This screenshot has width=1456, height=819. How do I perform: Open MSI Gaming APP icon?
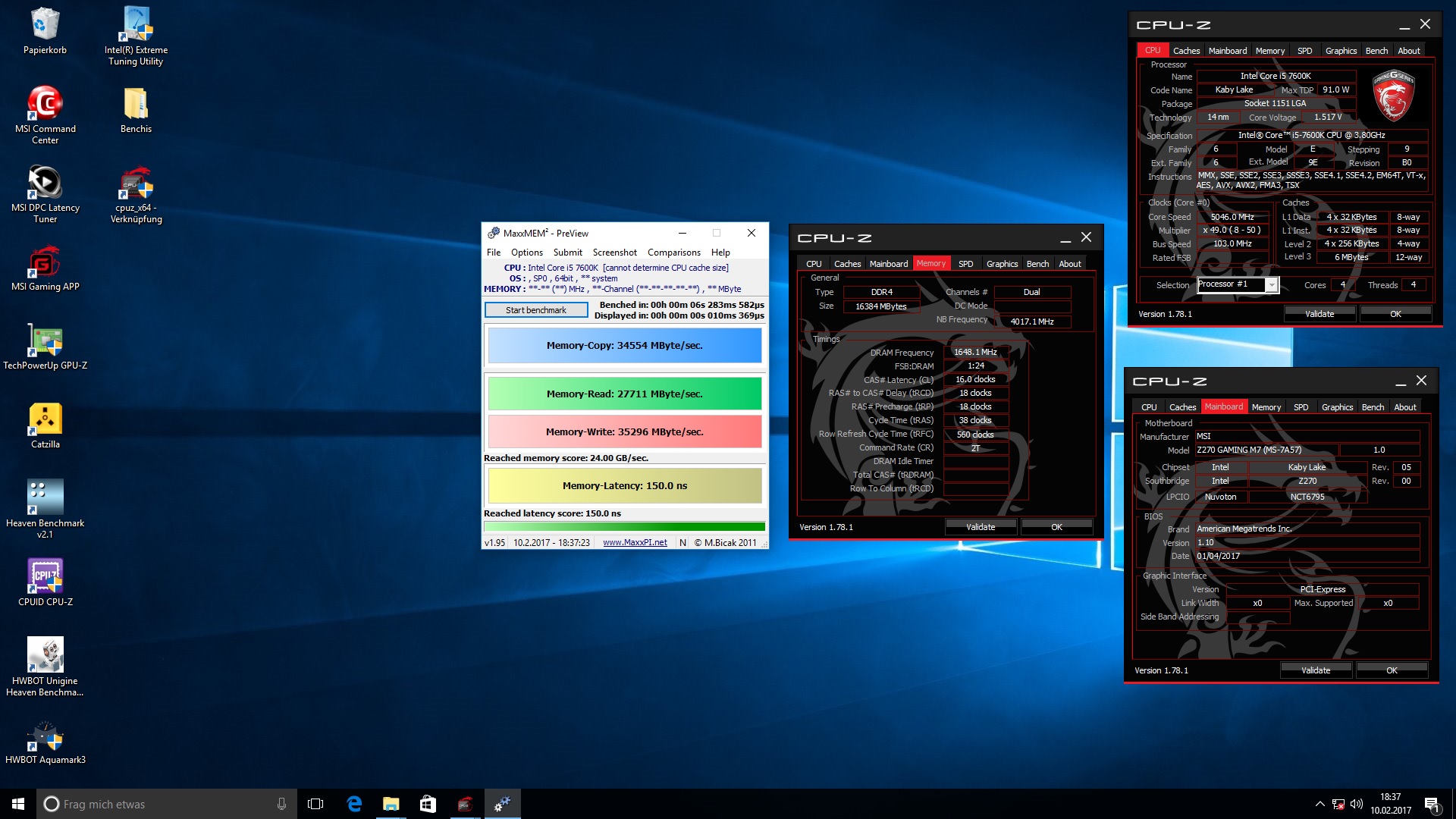coord(45,268)
